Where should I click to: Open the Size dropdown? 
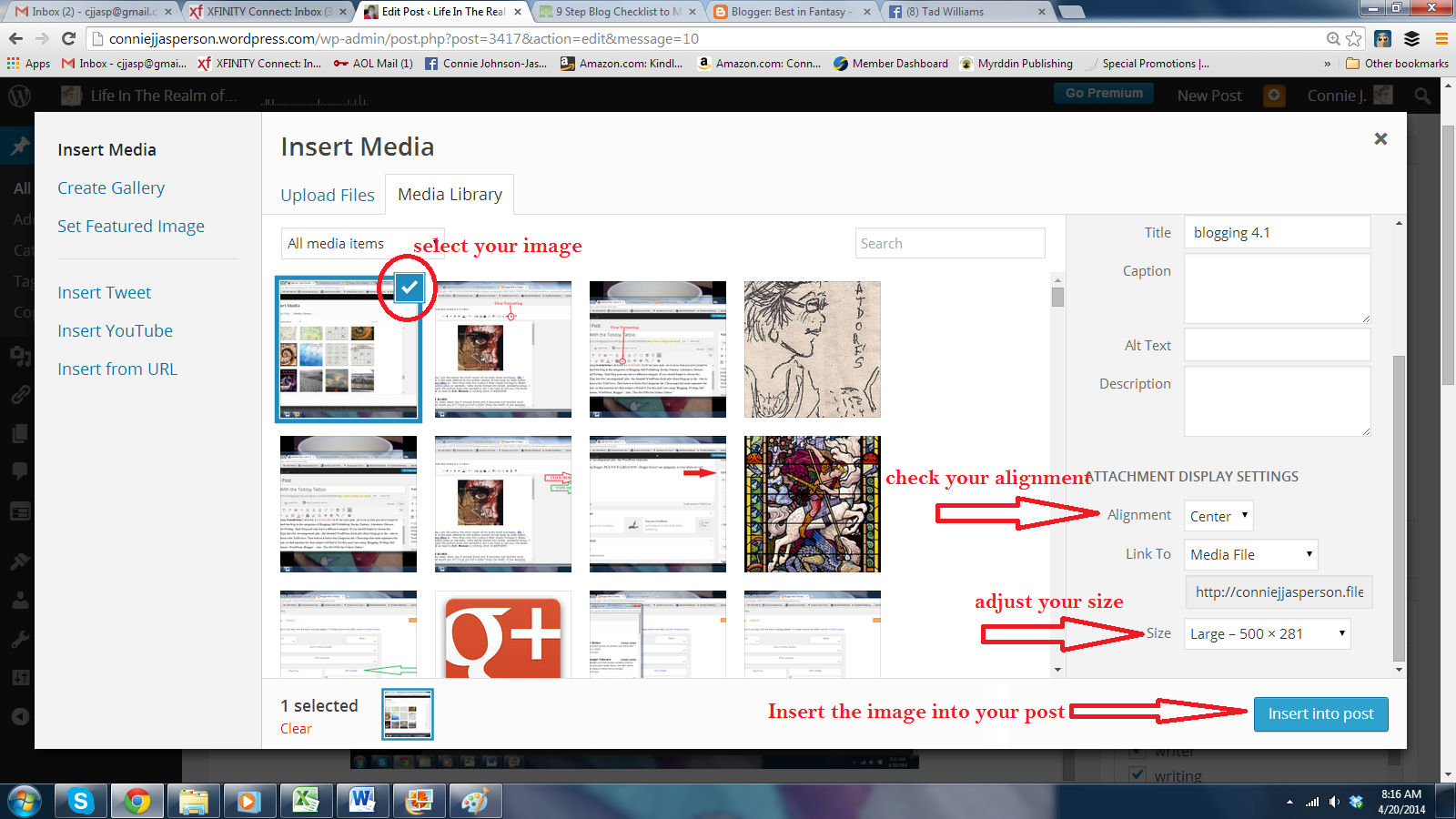(x=1267, y=634)
